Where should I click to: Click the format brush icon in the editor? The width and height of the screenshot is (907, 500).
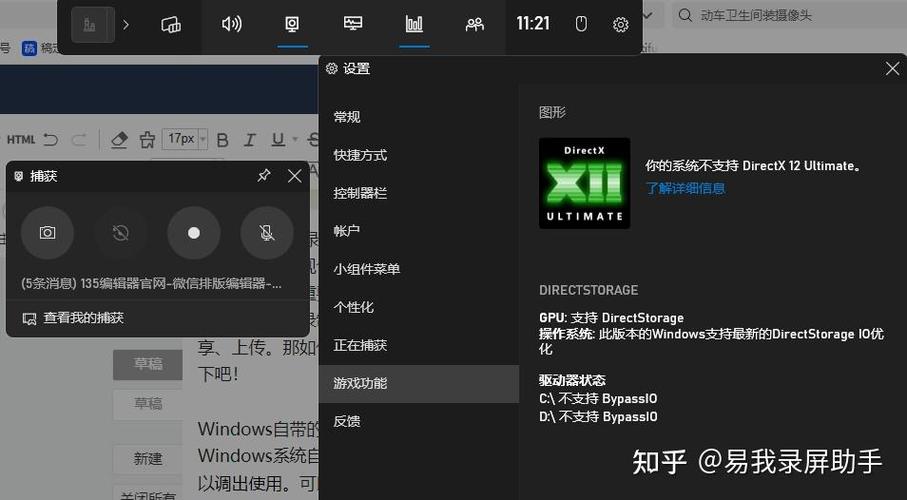[x=147, y=139]
